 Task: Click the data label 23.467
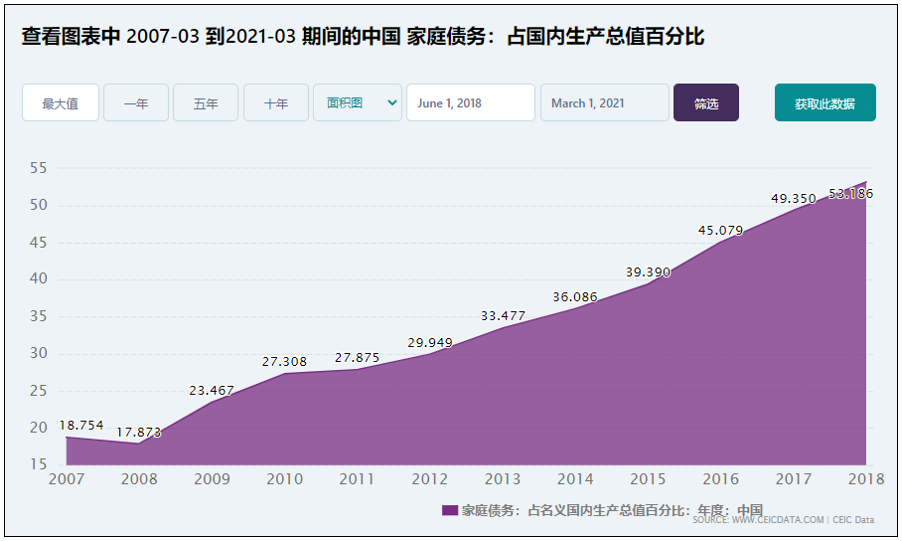pyautogui.click(x=211, y=391)
